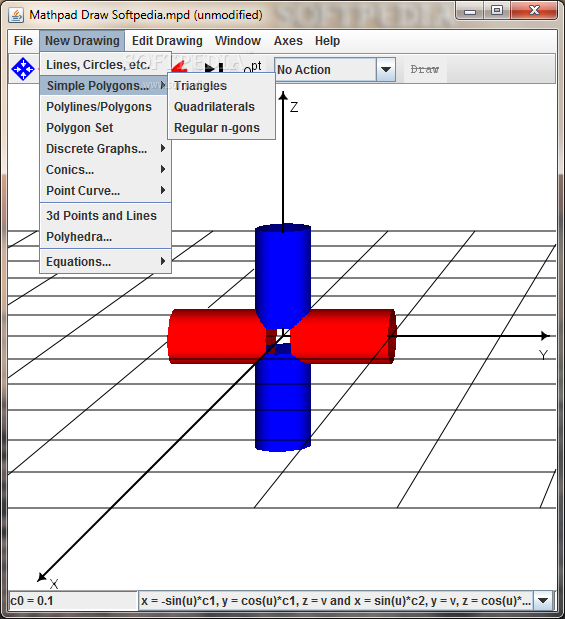Choose Polygon Set menu entry
565x619 pixels.
tap(105, 128)
